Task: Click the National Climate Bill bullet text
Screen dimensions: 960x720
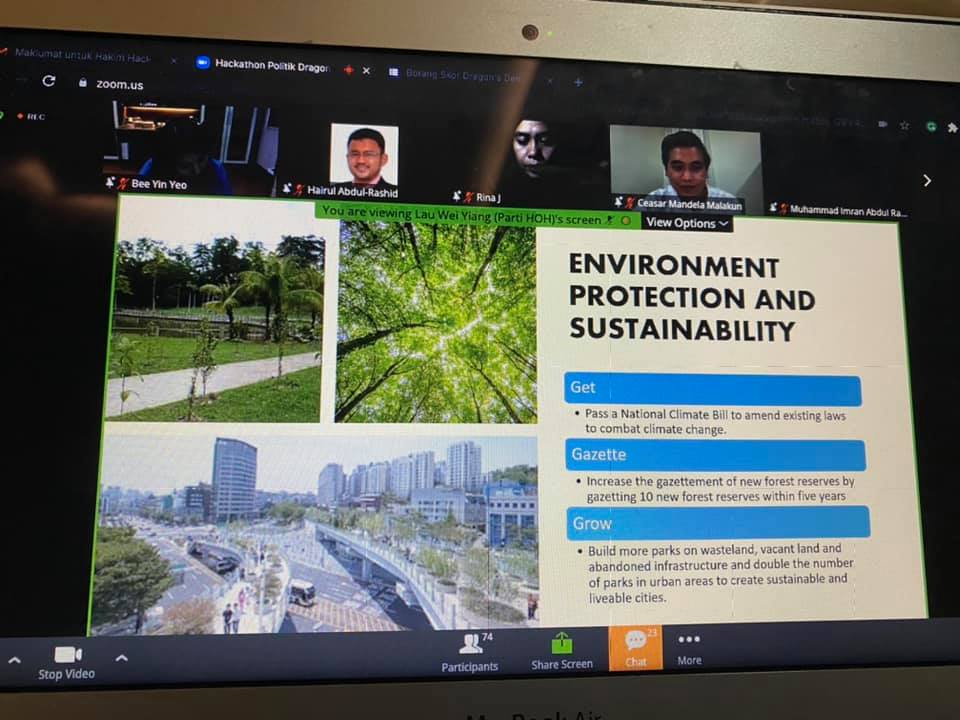Action: pyautogui.click(x=714, y=422)
